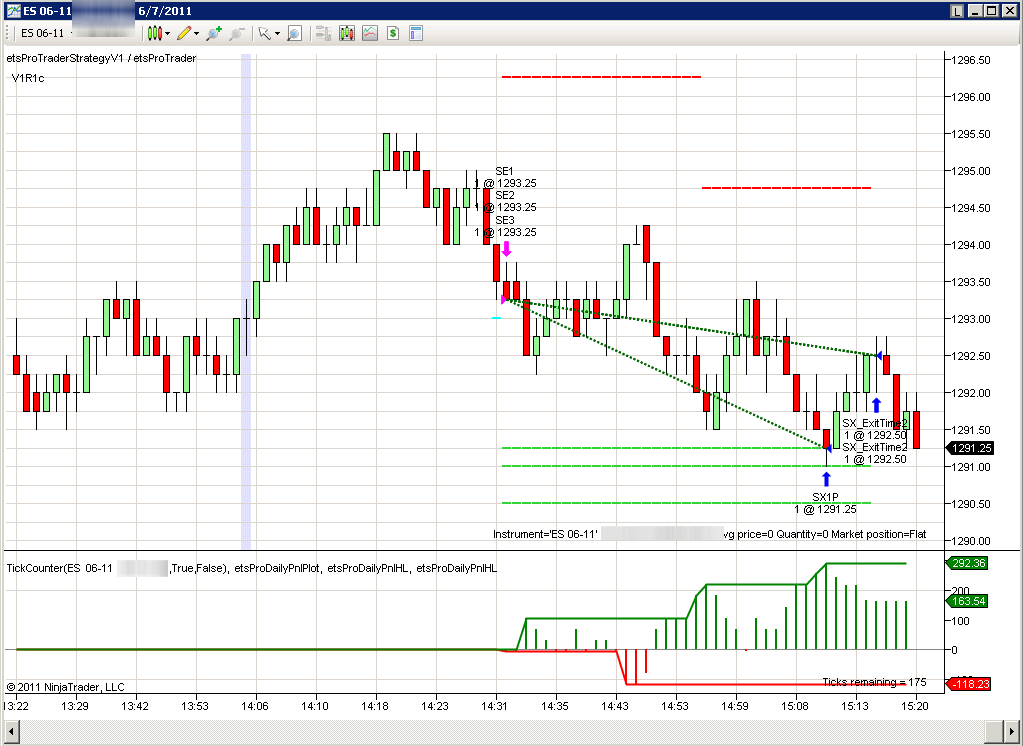Click the NinjaTrader chart icon in title bar

point(13,10)
